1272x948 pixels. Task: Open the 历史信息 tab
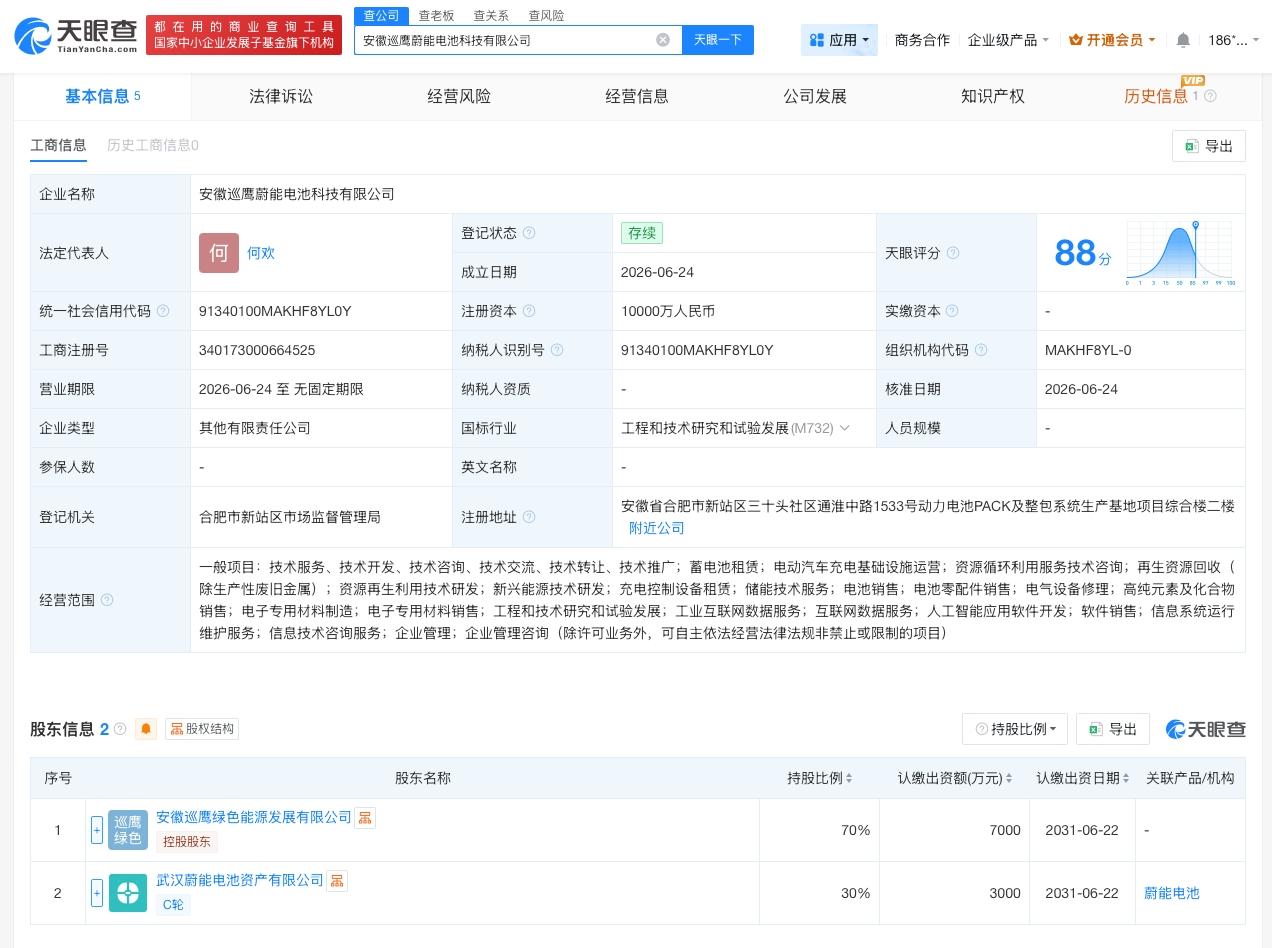click(1156, 96)
